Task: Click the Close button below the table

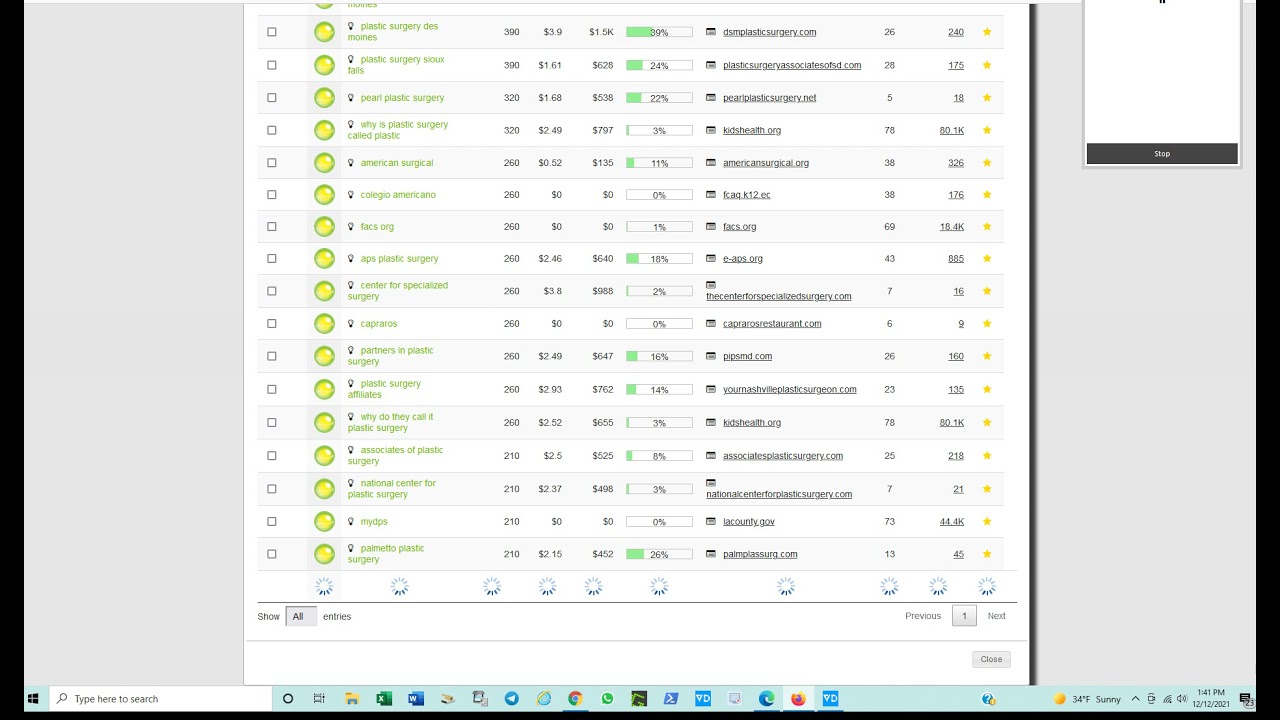Action: 991,659
